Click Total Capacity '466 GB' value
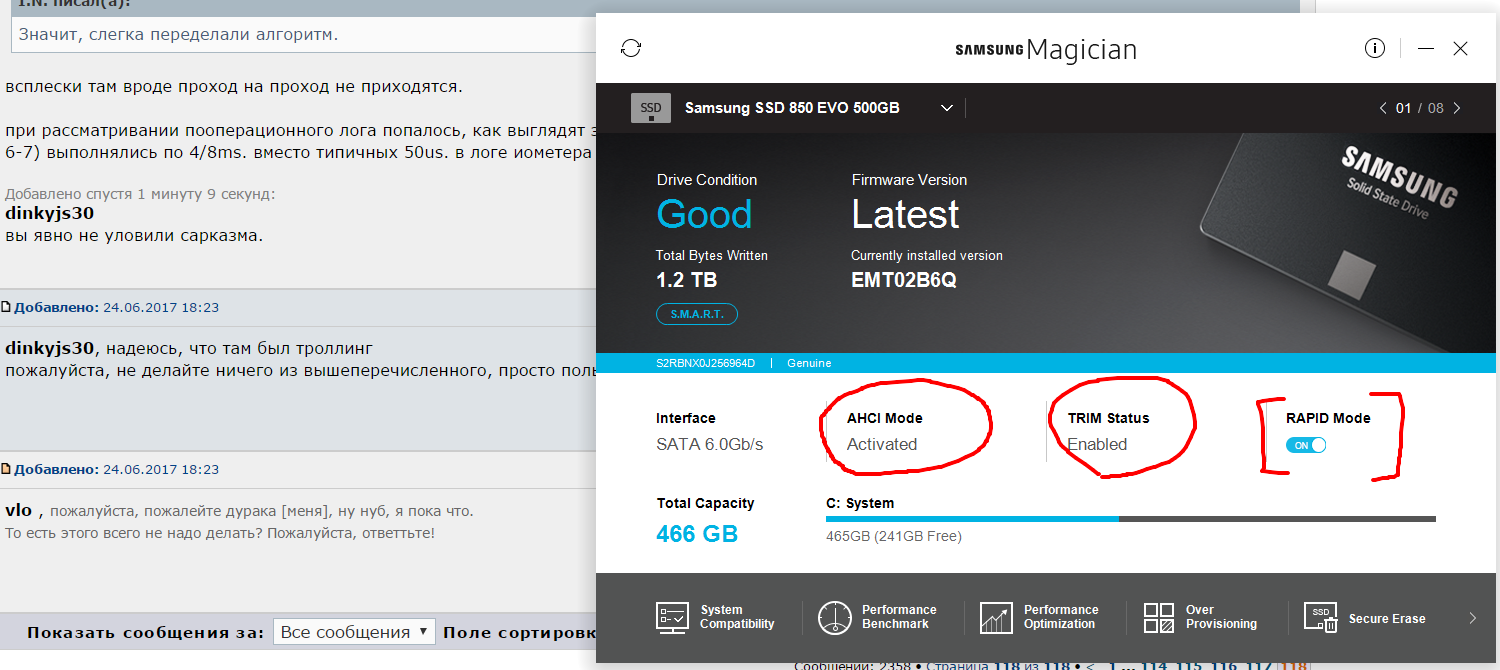Viewport: 1500px width, 670px height. click(x=697, y=534)
